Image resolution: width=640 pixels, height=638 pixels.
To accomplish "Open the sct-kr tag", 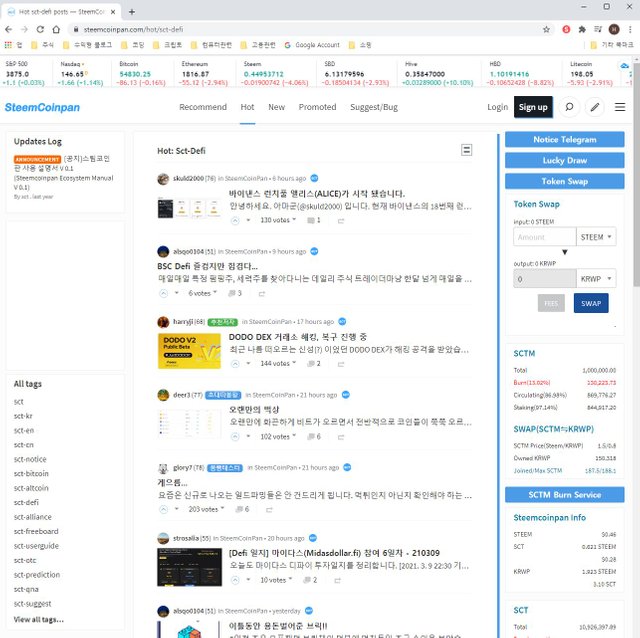I will click(23, 416).
